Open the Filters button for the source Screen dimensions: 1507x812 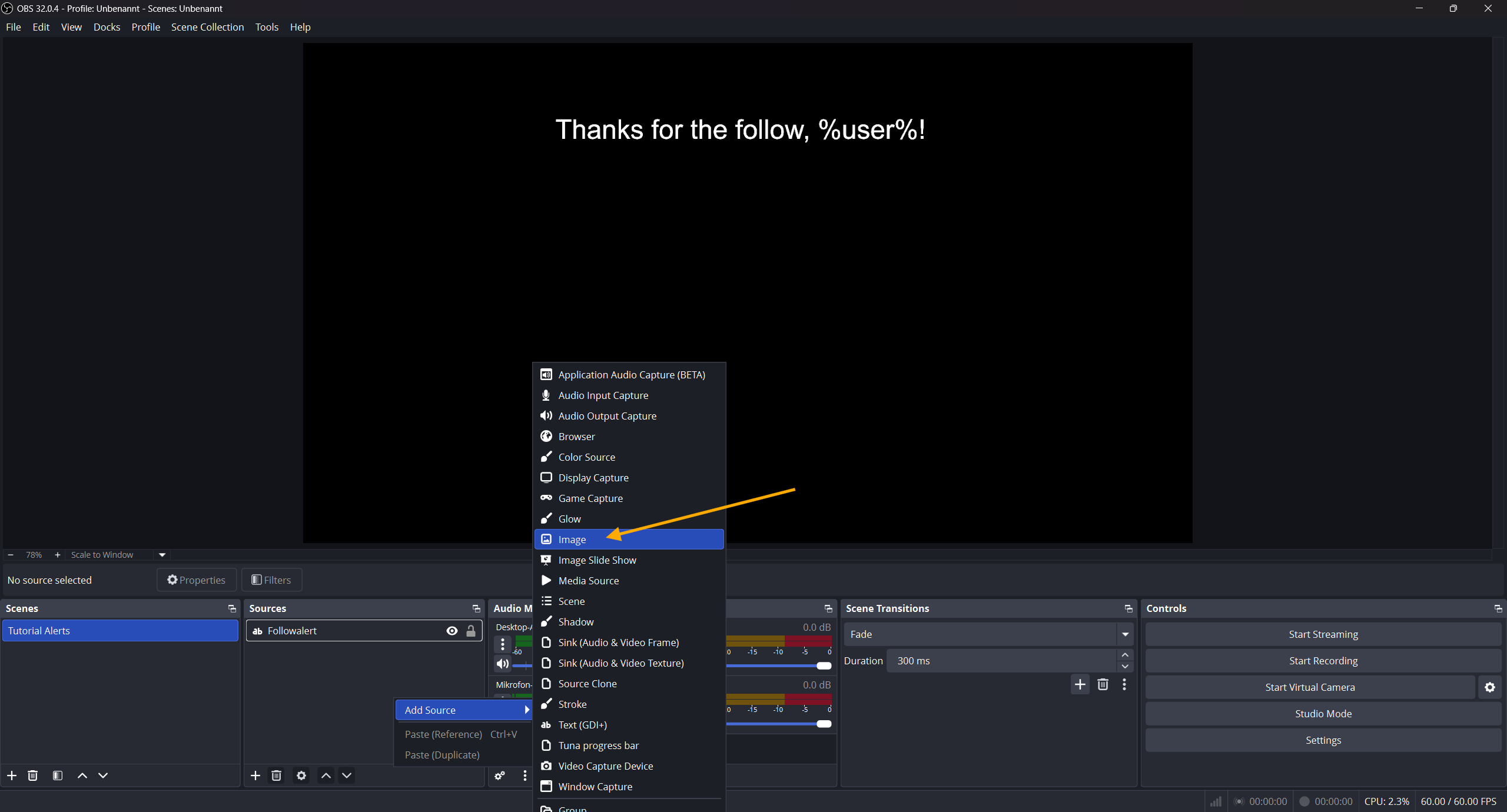[271, 580]
